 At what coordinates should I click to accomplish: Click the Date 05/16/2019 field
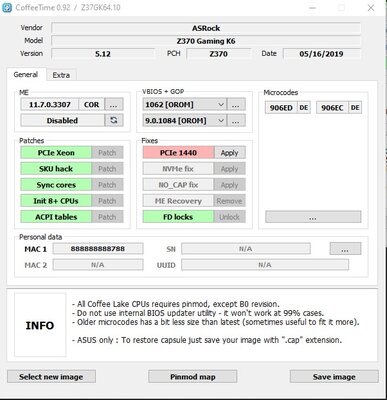pyautogui.click(x=322, y=54)
